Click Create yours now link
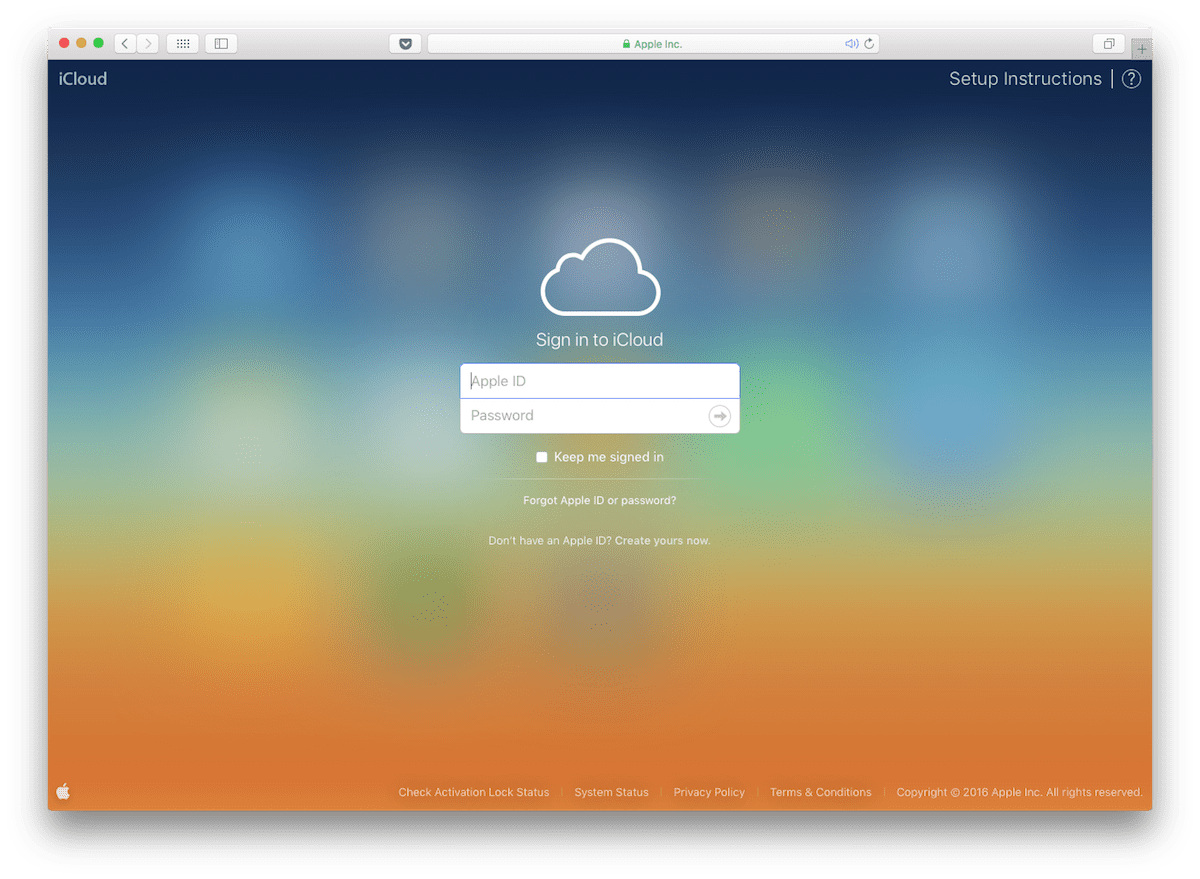The height and width of the screenshot is (879, 1200). (x=662, y=541)
